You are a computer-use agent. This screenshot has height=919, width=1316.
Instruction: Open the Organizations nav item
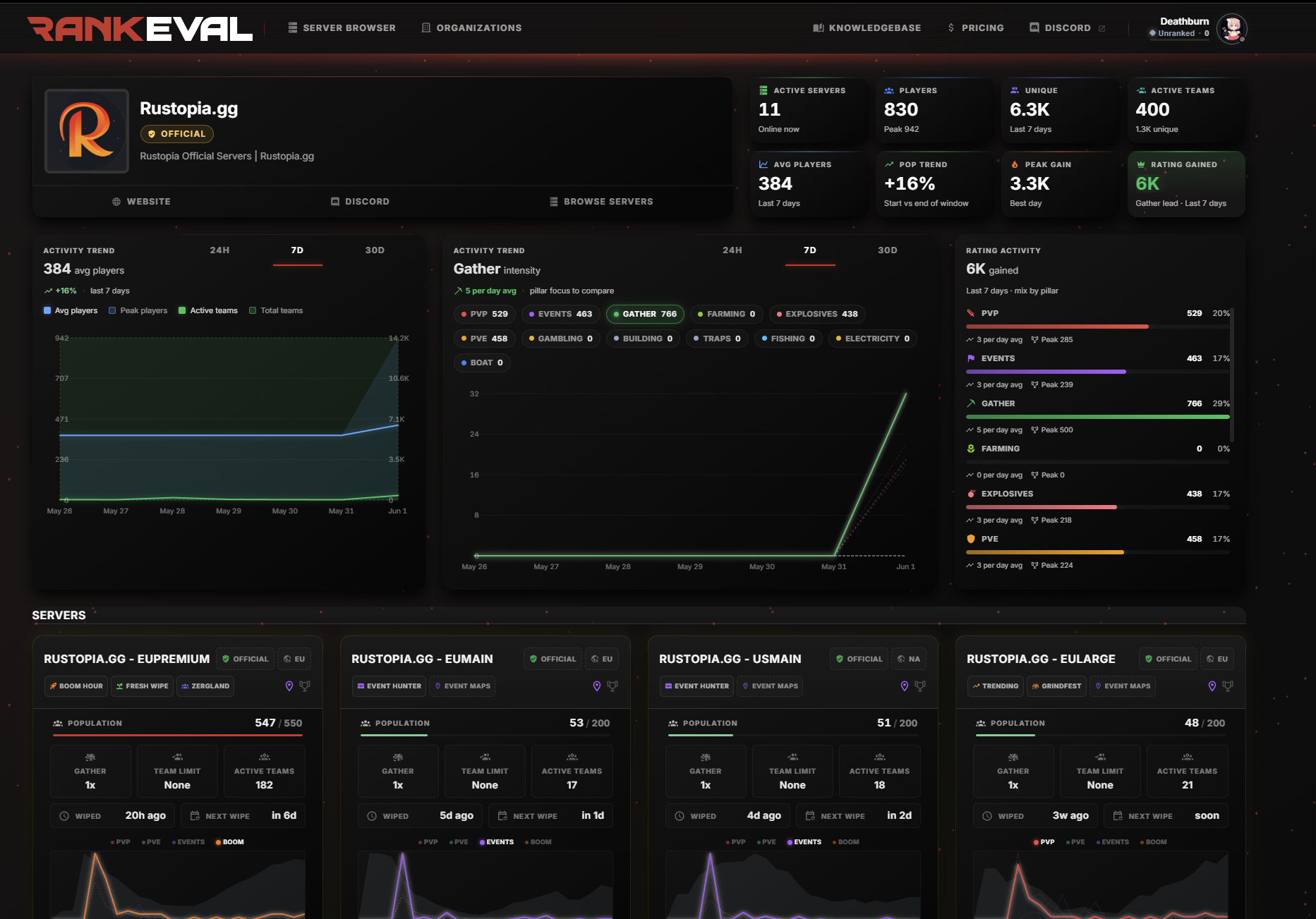pyautogui.click(x=471, y=28)
